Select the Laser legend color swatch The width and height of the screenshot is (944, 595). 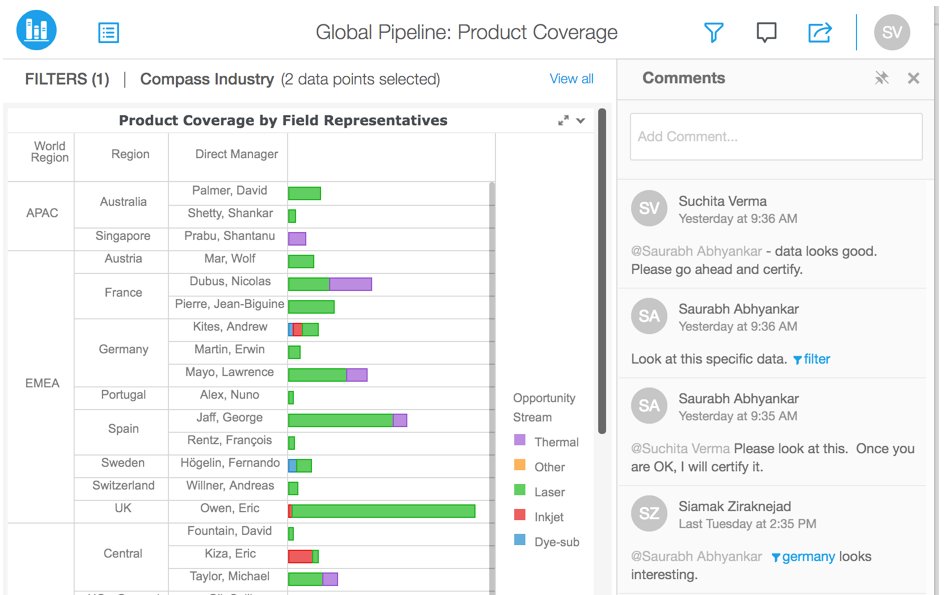click(x=520, y=490)
